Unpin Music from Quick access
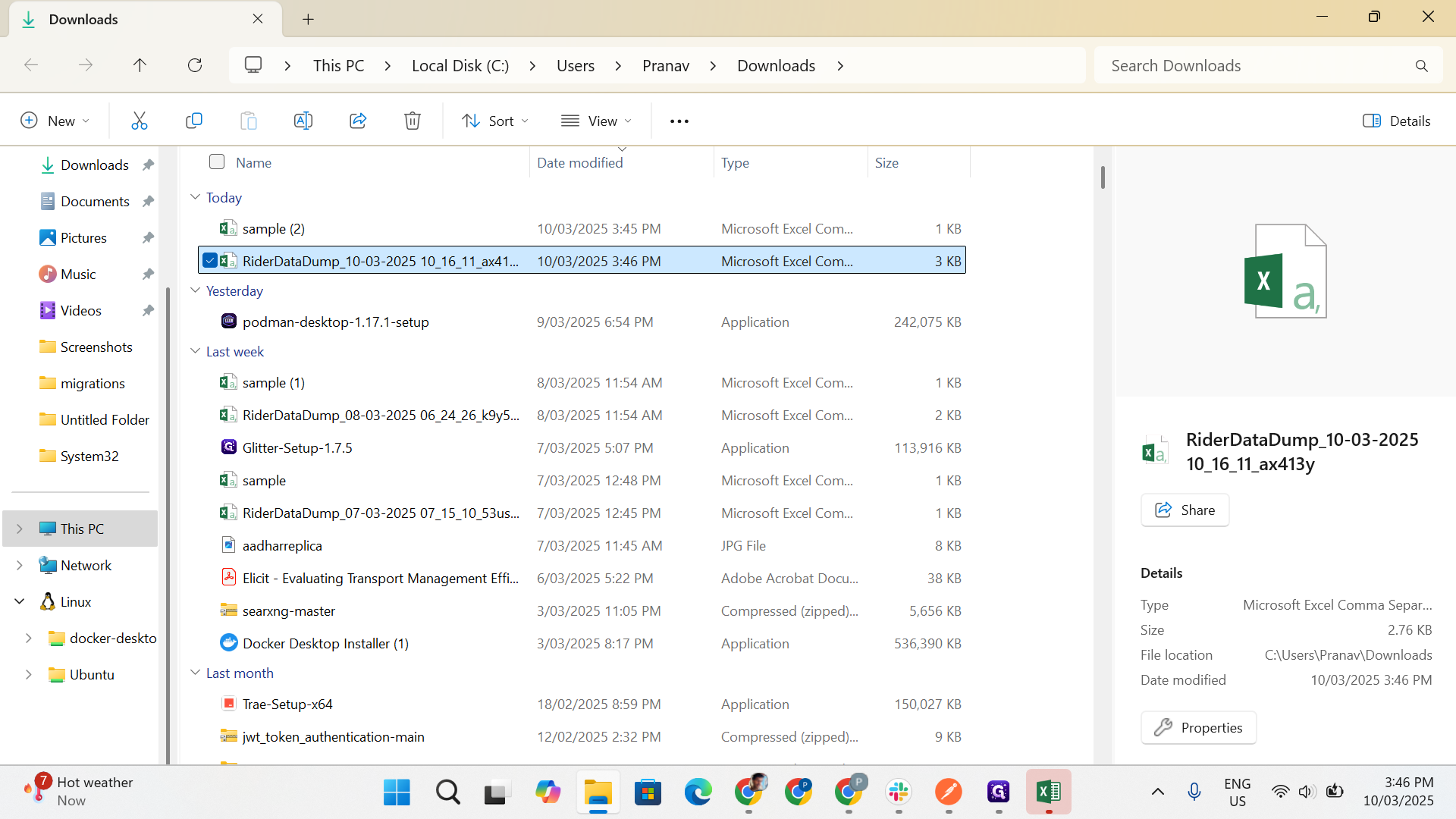This screenshot has height=819, width=1456. point(148,274)
